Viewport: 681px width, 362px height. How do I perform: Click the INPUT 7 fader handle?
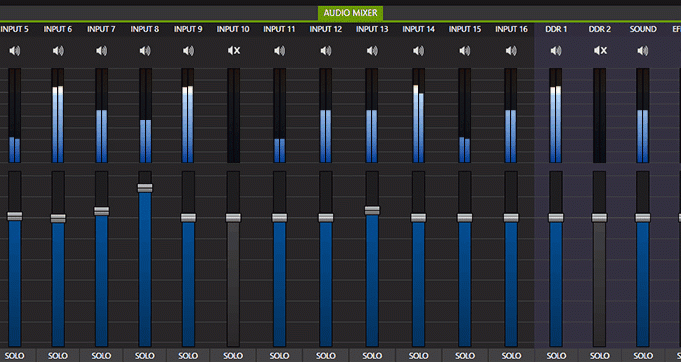[x=102, y=211]
